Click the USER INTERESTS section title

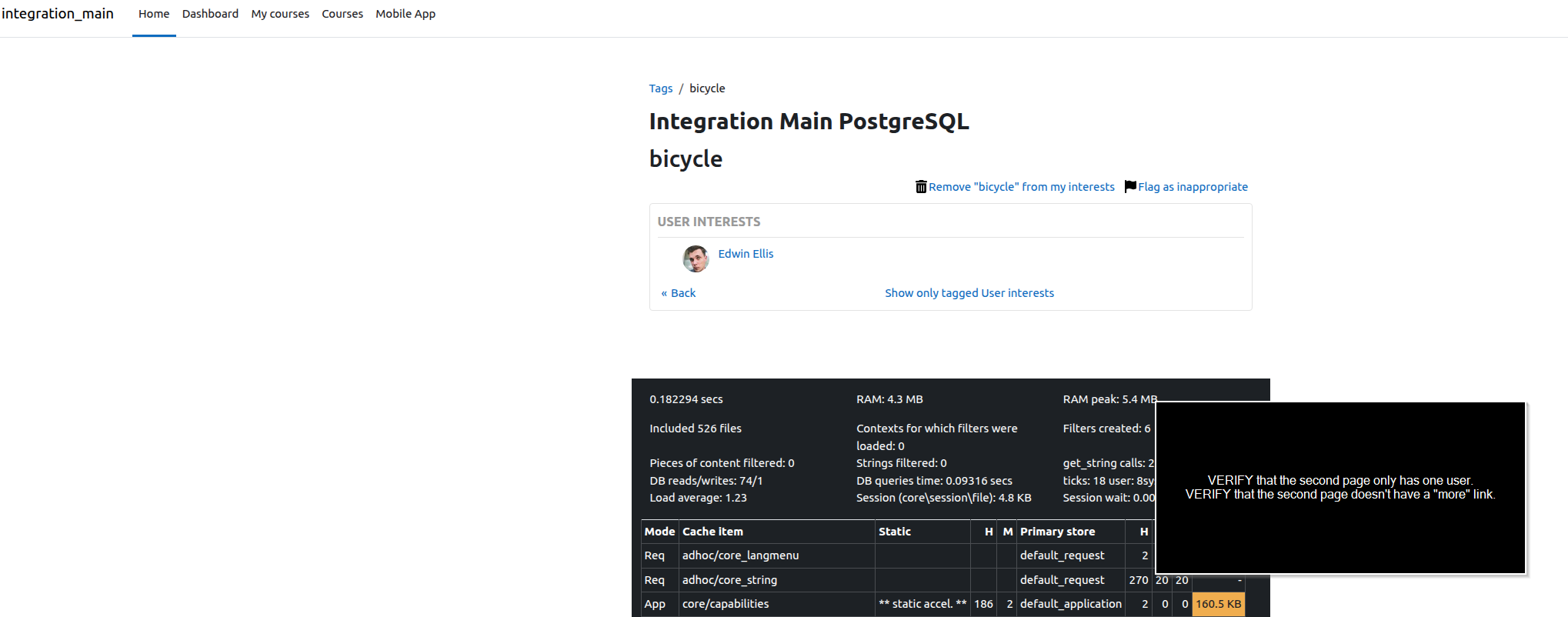pyautogui.click(x=709, y=222)
